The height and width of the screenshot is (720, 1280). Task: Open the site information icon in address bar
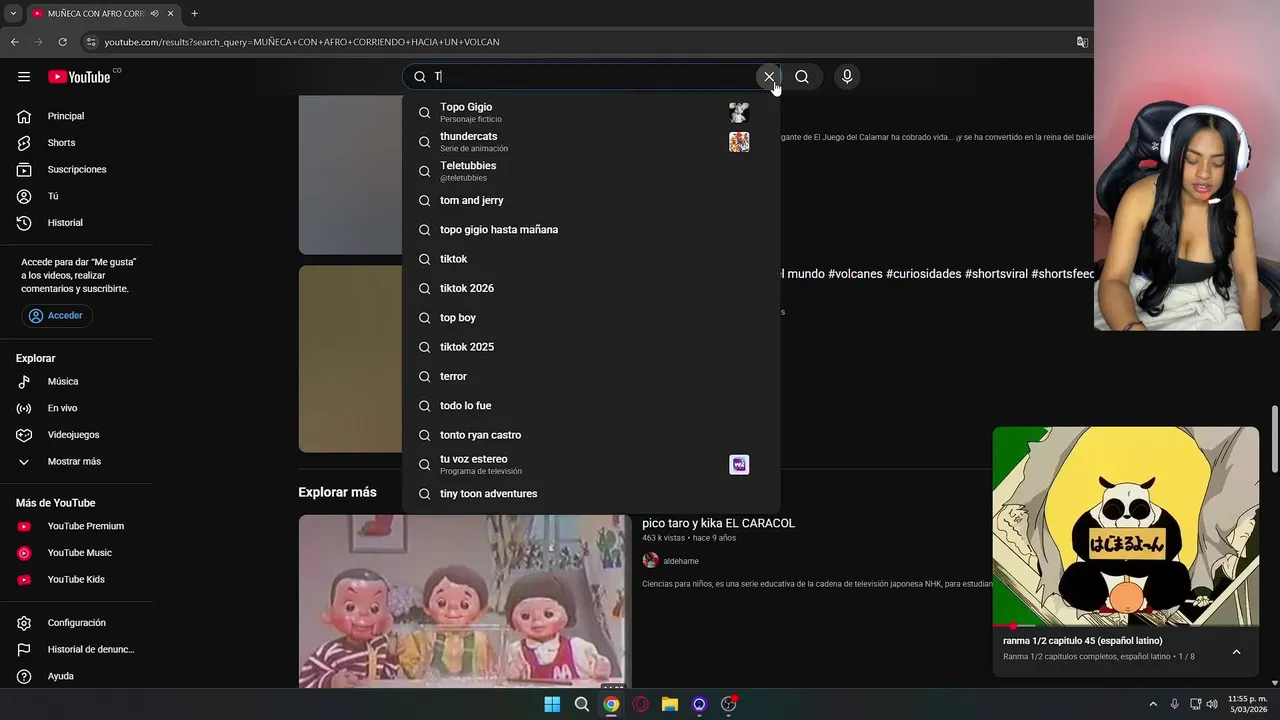[x=91, y=42]
